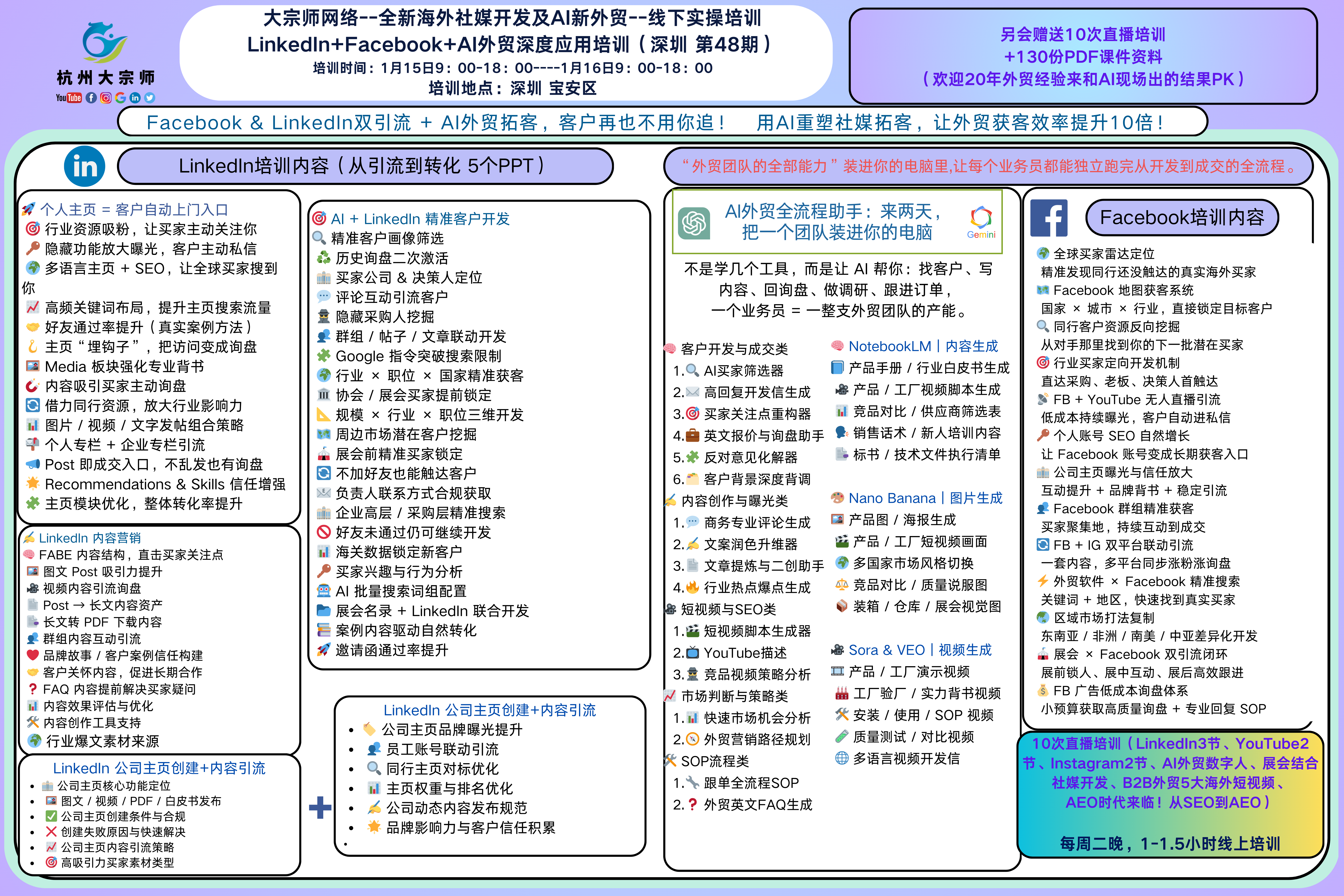
Task: Click red X beside 创建失败原因与快速解决
Action: tap(52, 831)
